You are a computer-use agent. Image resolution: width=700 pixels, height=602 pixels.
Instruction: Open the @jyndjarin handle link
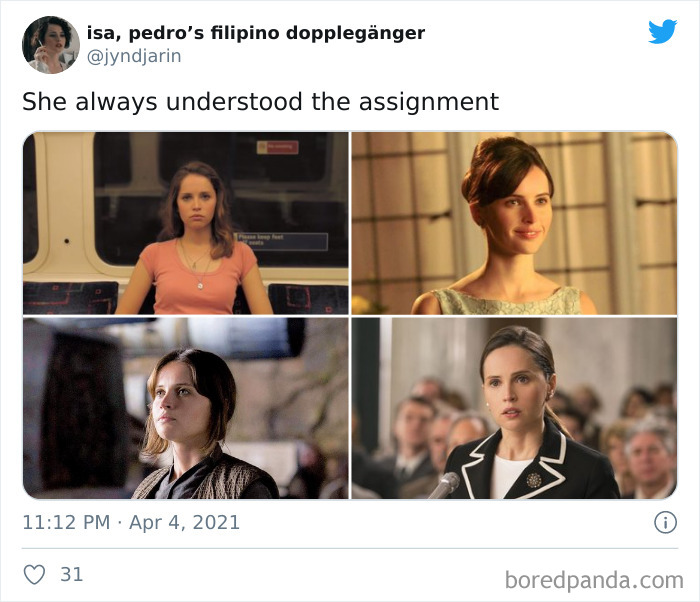134,57
